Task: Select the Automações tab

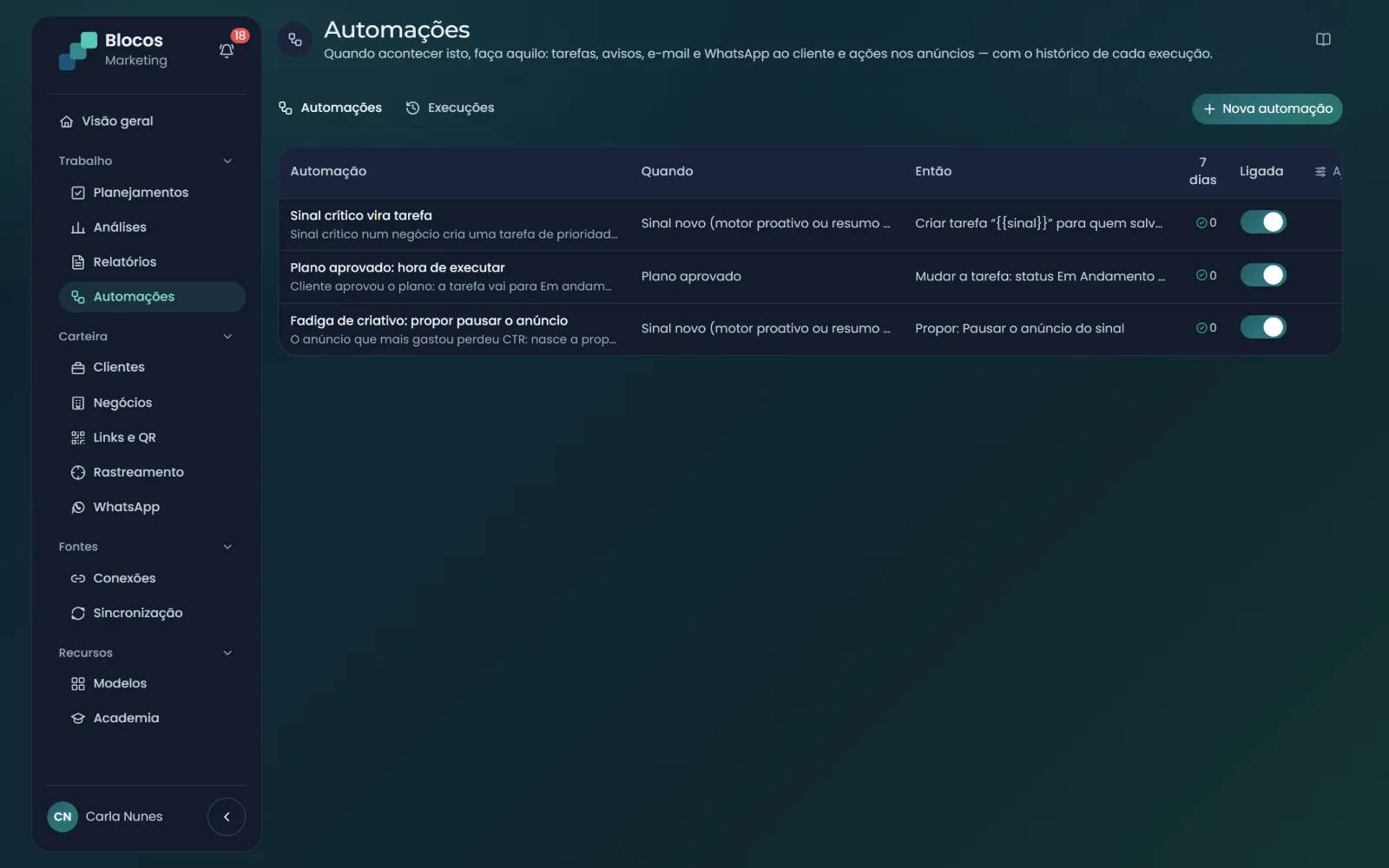Action: (x=330, y=108)
